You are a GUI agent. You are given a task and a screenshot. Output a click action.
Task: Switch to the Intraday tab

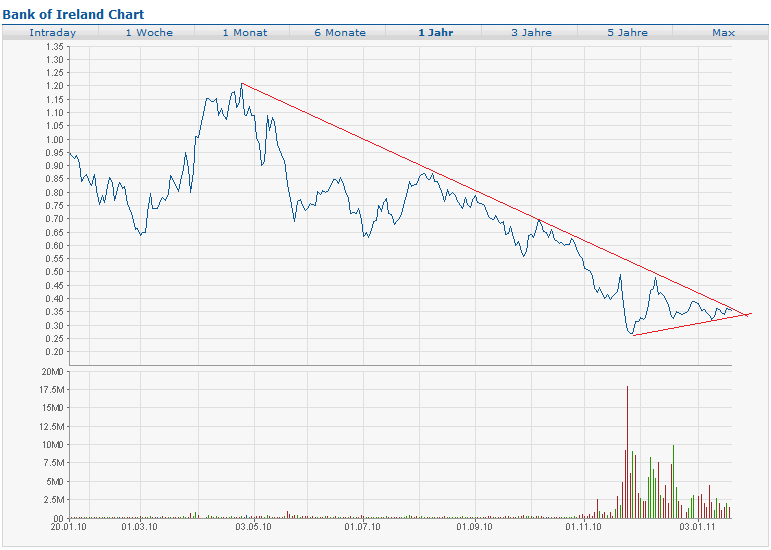[x=53, y=33]
